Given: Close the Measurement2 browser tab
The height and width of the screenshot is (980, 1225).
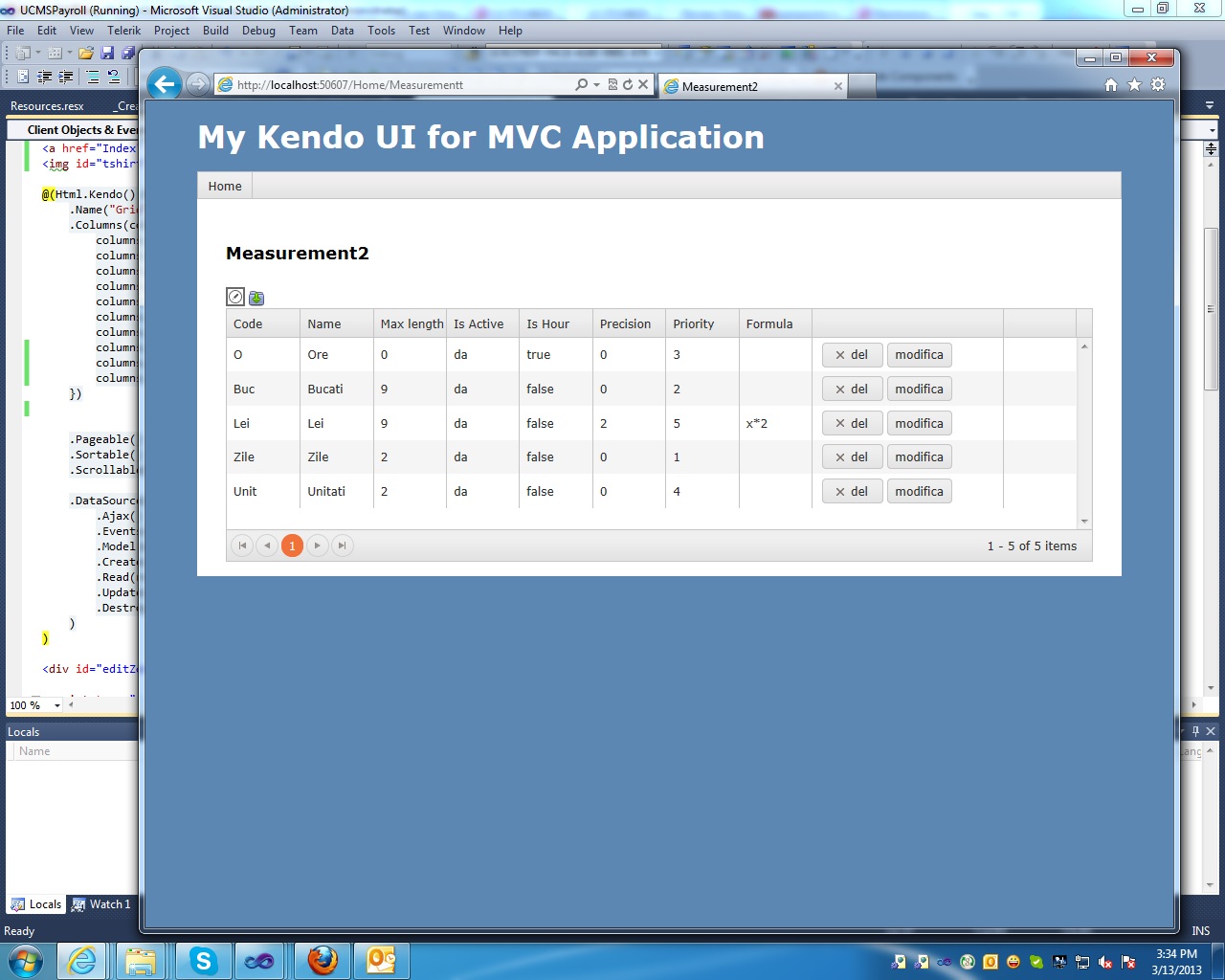Looking at the screenshot, I should coord(838,86).
